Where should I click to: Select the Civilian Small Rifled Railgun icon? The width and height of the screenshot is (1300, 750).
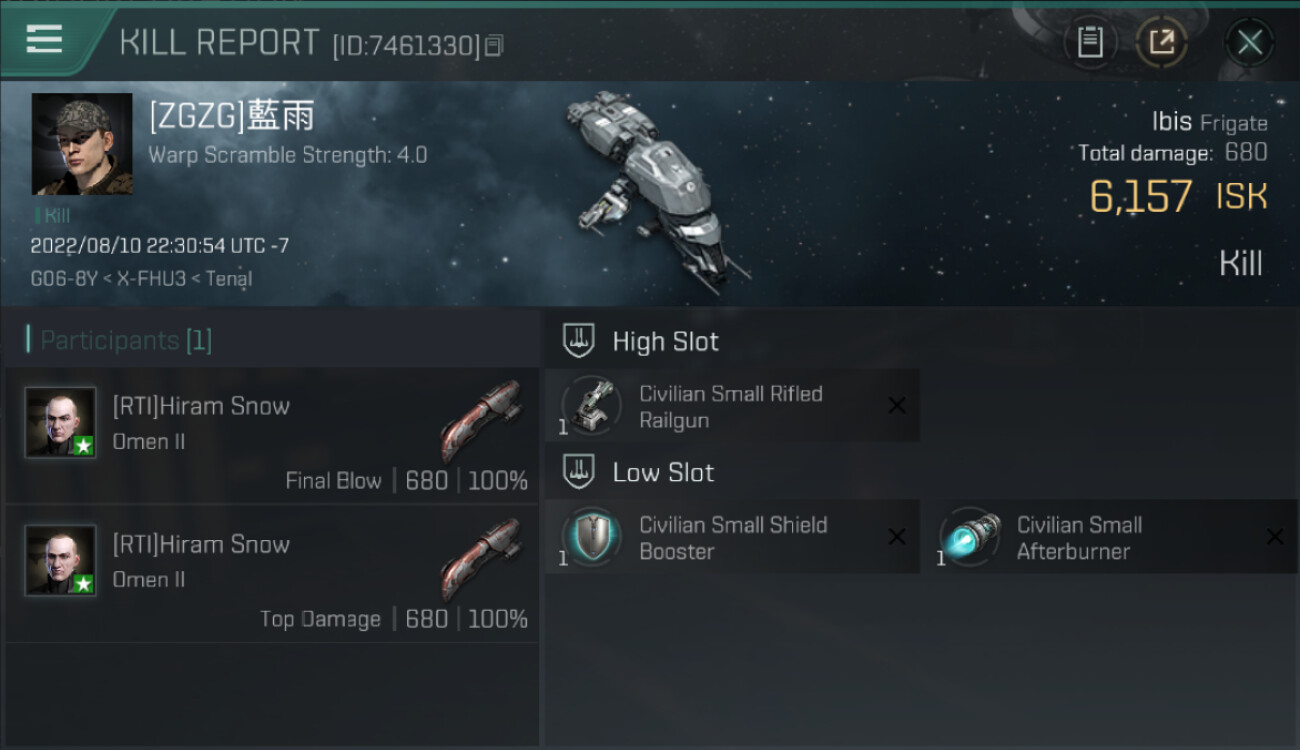pyautogui.click(x=591, y=407)
